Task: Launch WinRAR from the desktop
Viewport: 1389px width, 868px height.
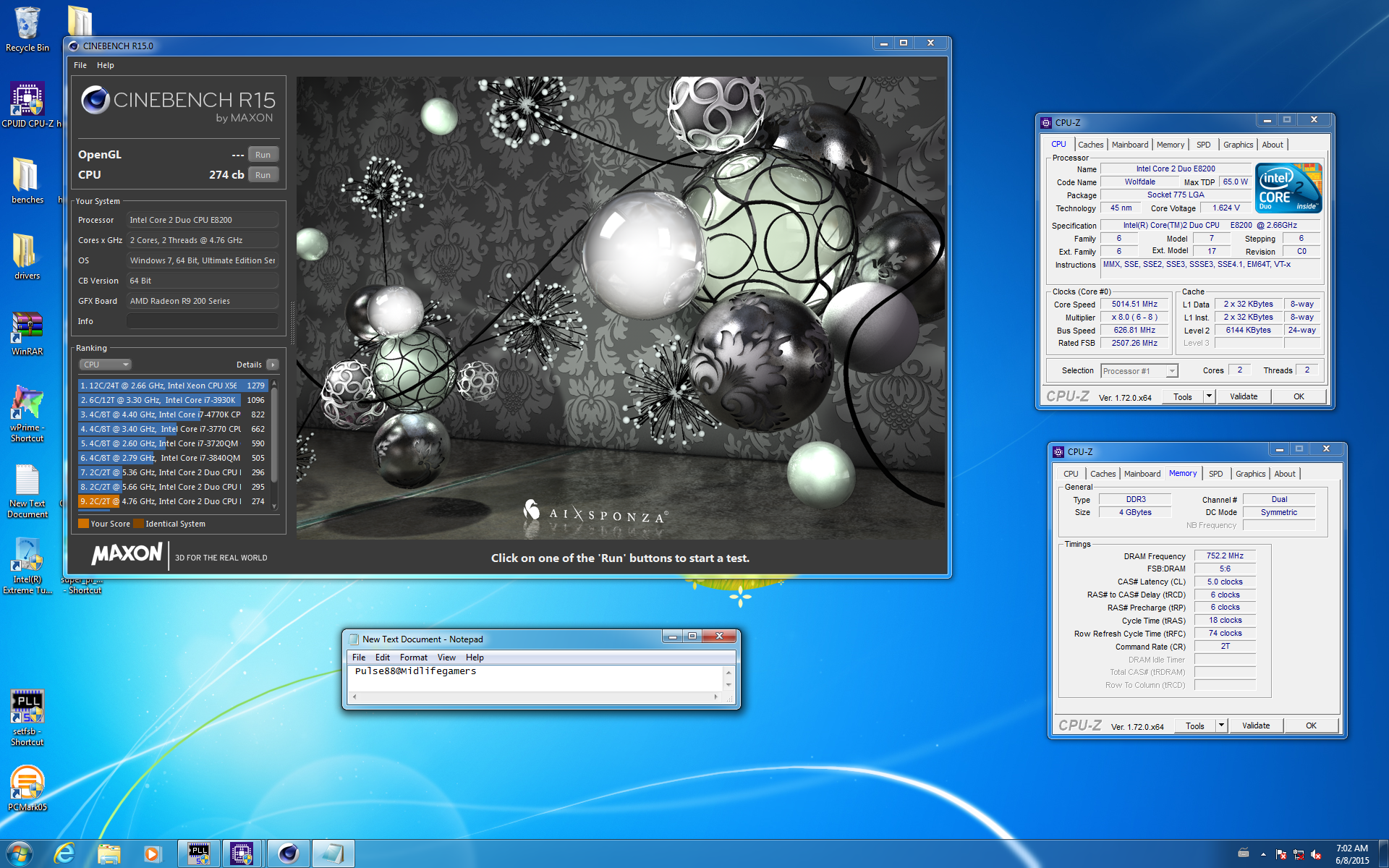Action: [27, 333]
